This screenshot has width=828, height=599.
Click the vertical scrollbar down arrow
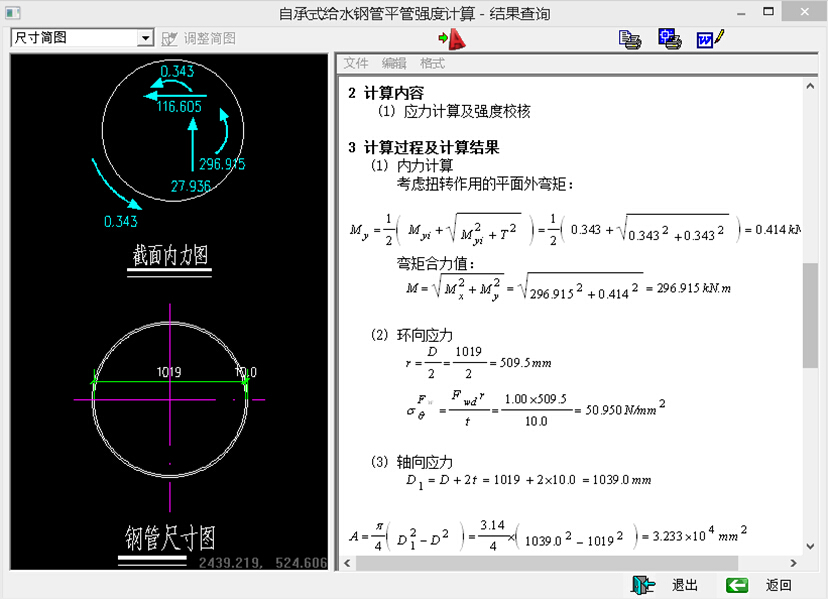point(810,547)
